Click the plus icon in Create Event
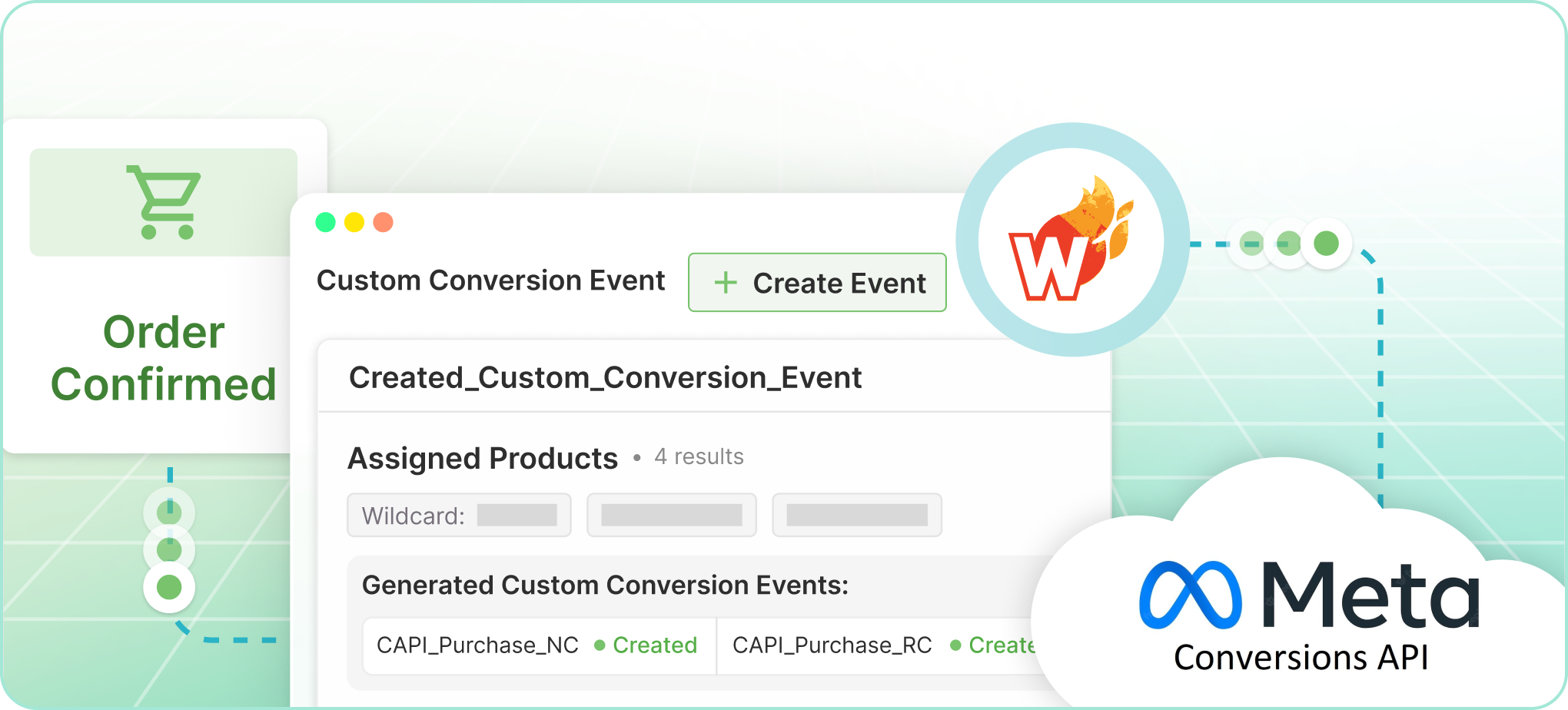The image size is (1568, 710). [725, 283]
